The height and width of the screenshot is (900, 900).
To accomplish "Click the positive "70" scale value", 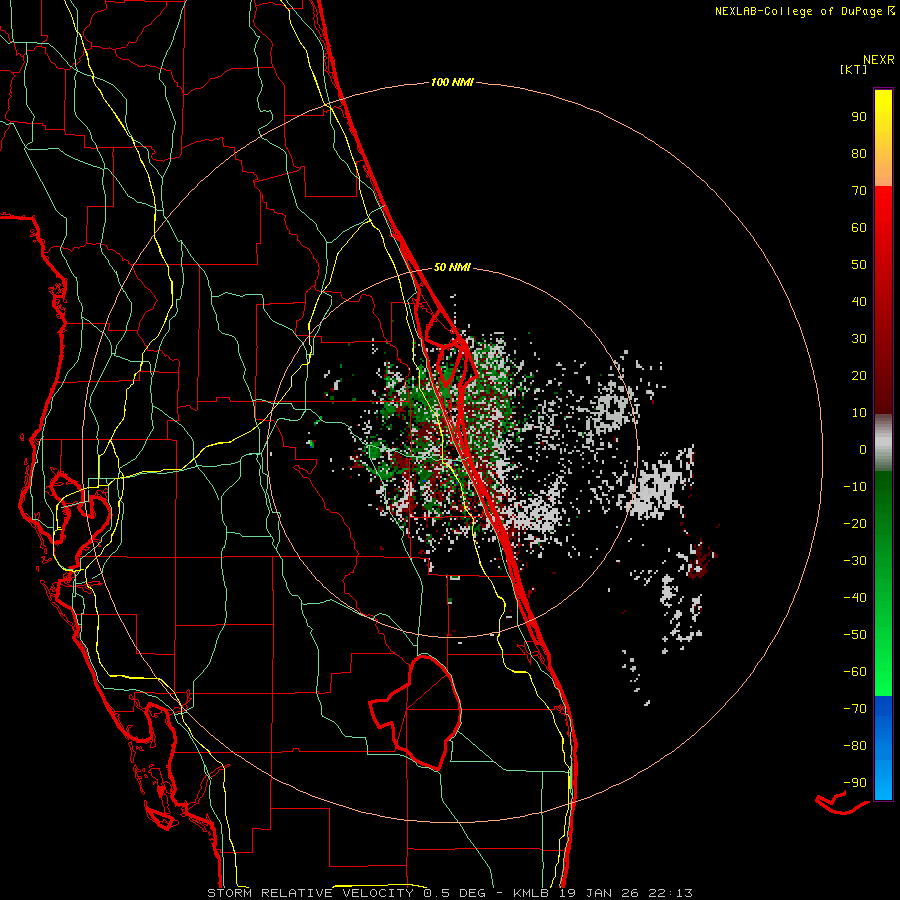I will pyautogui.click(x=859, y=191).
